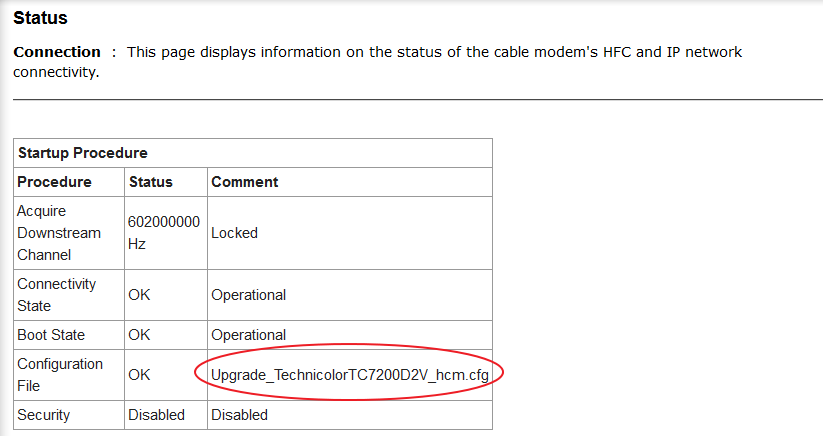Click the Upgrade_TechnicolorTC7200D2V_hcm.cfg filename
Image resolution: width=823 pixels, height=436 pixels.
pyautogui.click(x=349, y=374)
